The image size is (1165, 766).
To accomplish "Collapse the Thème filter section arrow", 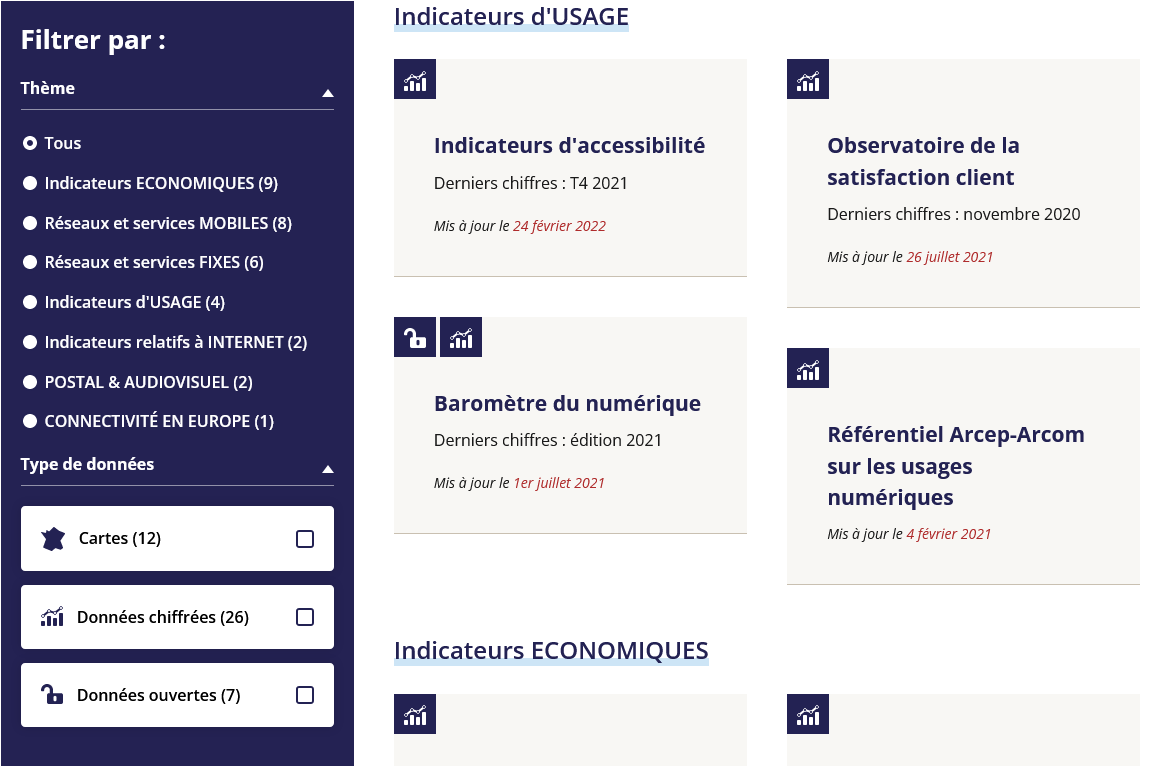I will (x=327, y=93).
